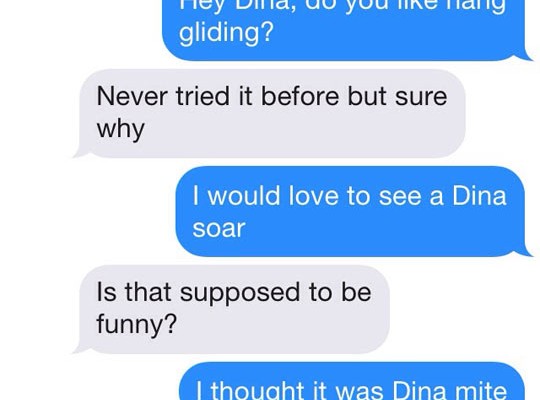This screenshot has height=400, width=540.
Task: Click the word "supposed" in the gray message
Action: coord(240,294)
